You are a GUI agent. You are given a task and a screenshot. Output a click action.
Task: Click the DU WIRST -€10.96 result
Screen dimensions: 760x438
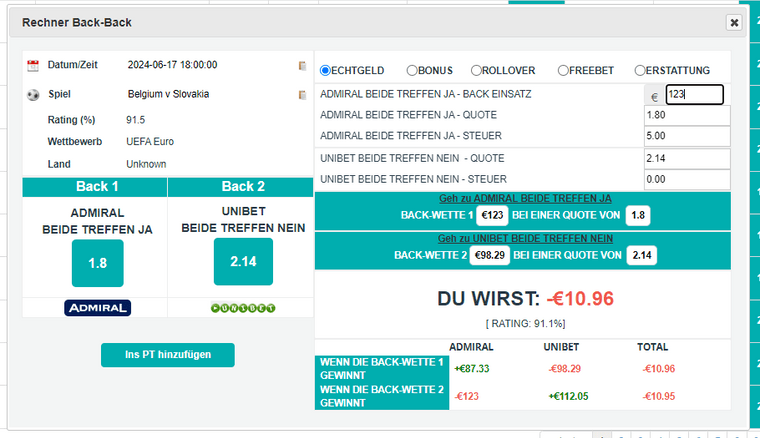[525, 298]
